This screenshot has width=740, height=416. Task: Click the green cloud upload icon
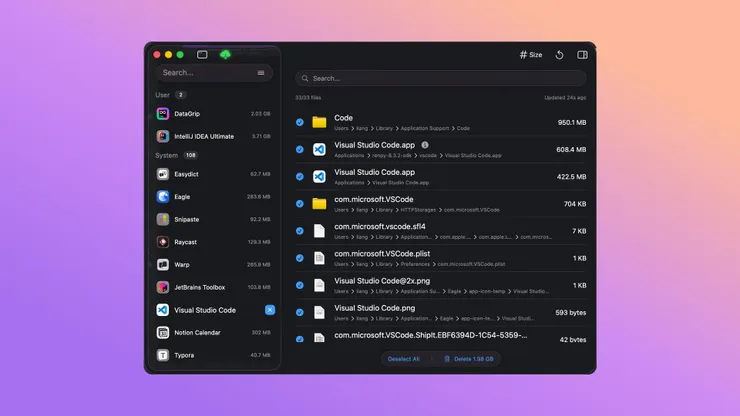point(225,54)
